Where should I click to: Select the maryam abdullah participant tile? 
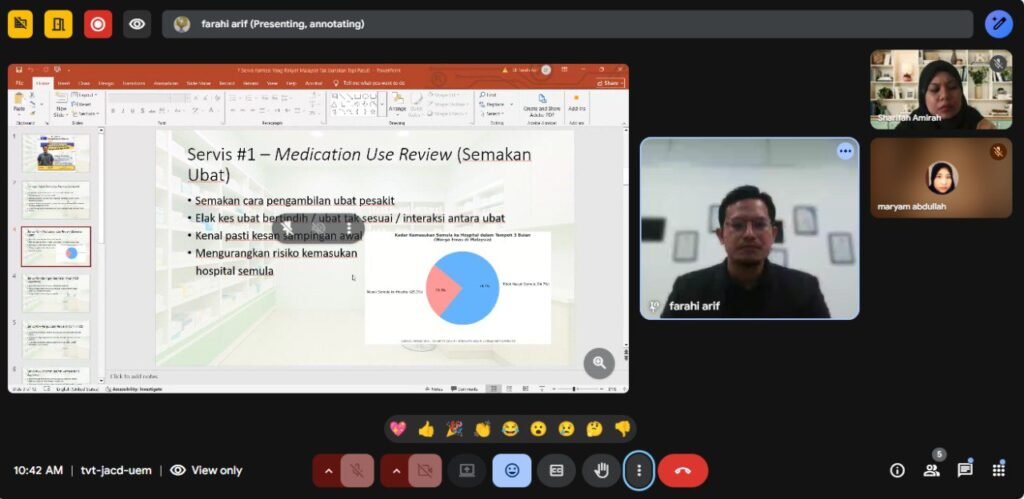coord(941,178)
